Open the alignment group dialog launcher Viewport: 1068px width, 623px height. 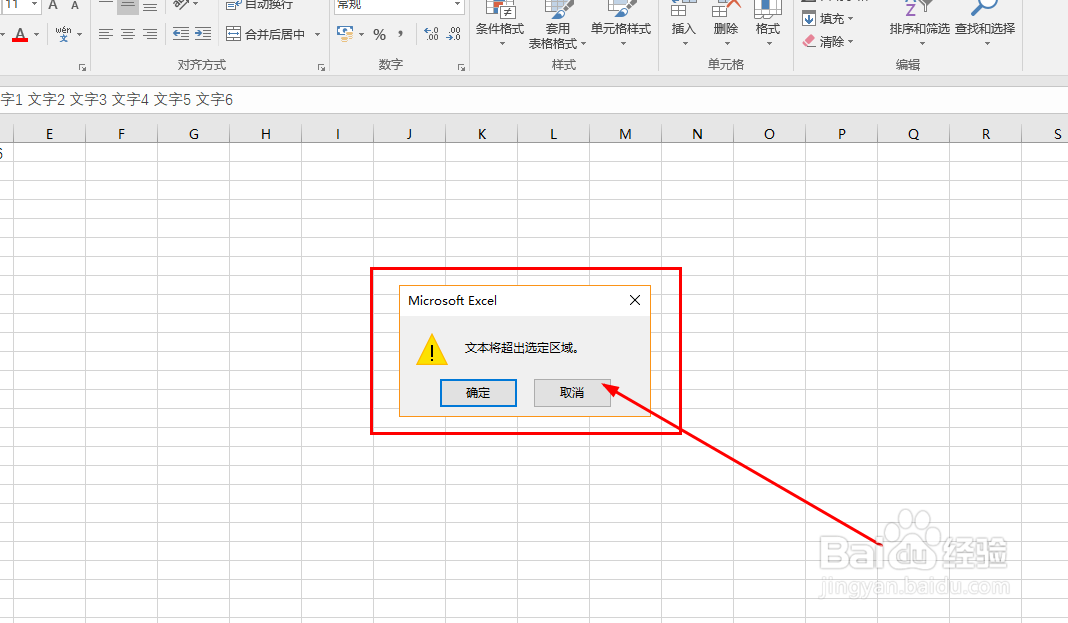321,67
